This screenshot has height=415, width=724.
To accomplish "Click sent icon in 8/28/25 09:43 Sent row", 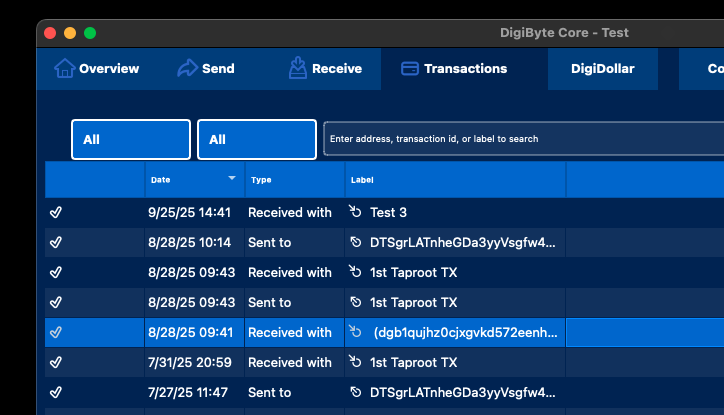I will pos(356,302).
